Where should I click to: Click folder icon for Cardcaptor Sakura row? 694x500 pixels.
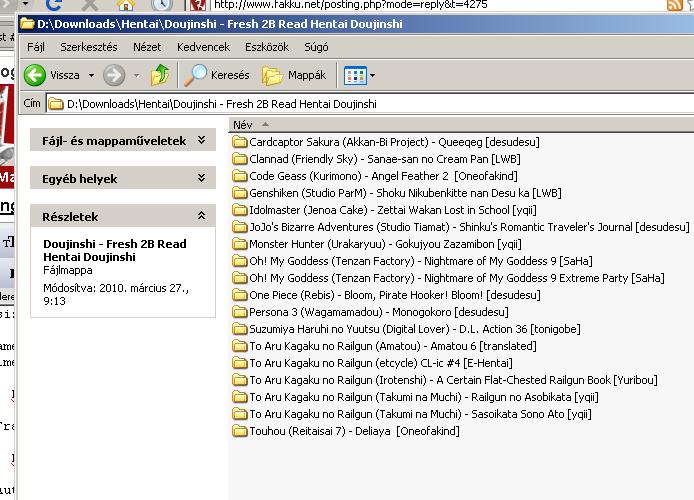point(239,142)
